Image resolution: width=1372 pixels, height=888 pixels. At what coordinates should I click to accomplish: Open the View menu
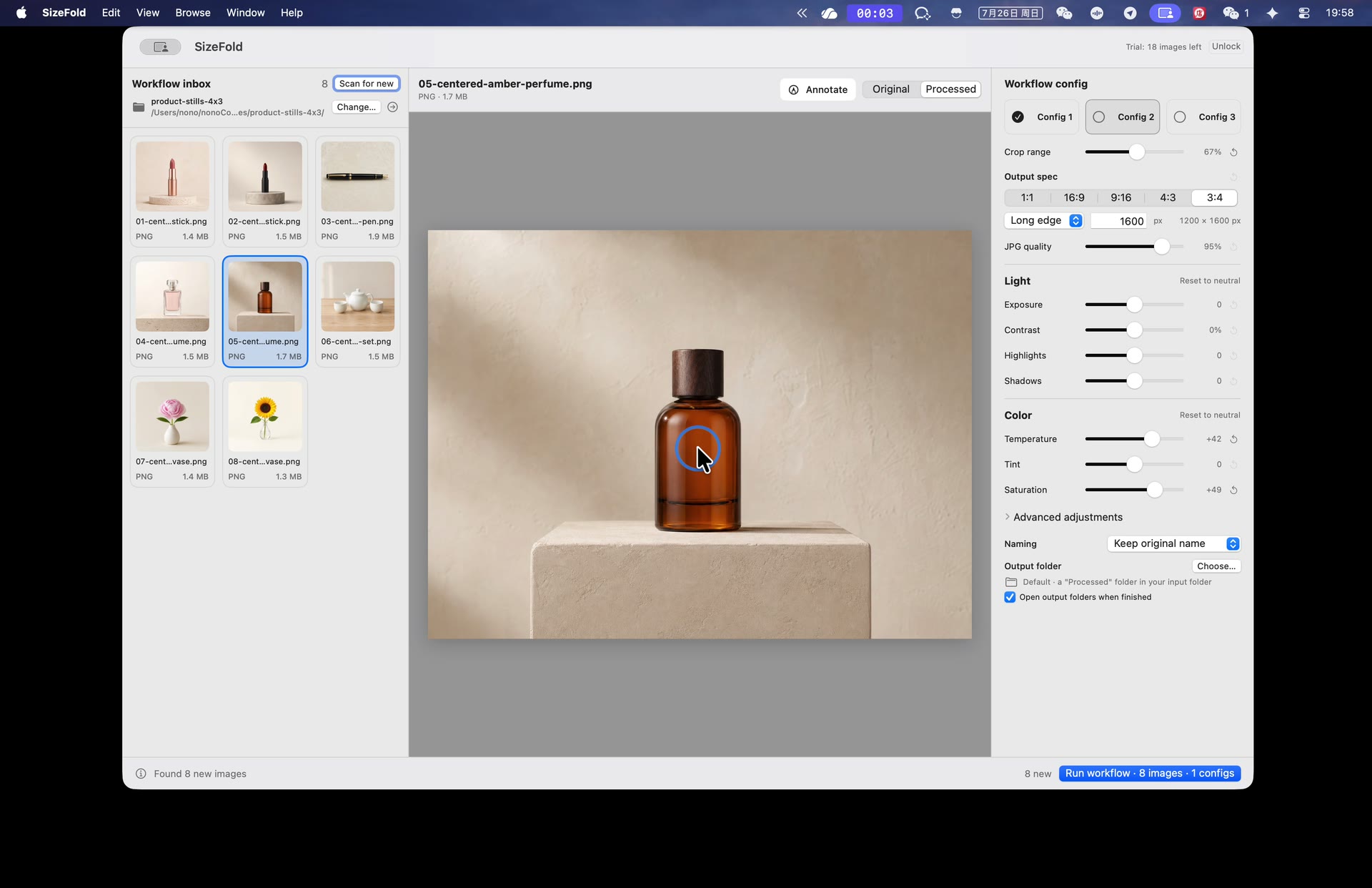click(x=148, y=13)
